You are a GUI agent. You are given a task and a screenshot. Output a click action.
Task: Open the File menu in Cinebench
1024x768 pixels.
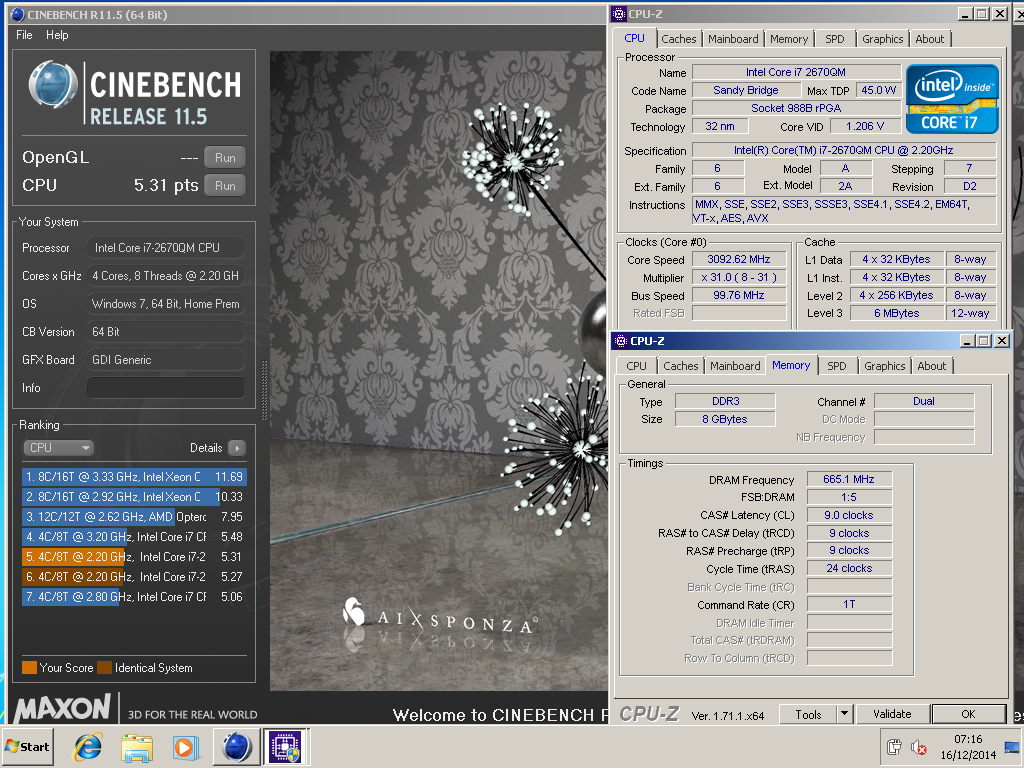pyautogui.click(x=24, y=35)
